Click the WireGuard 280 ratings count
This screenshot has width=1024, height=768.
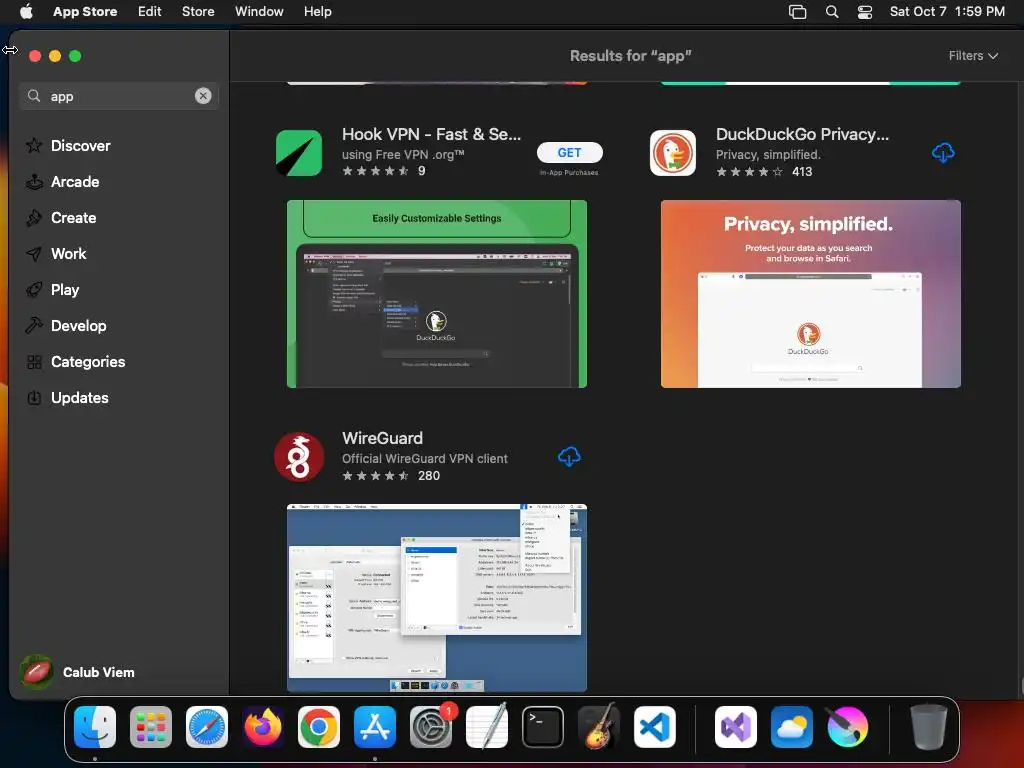428,475
